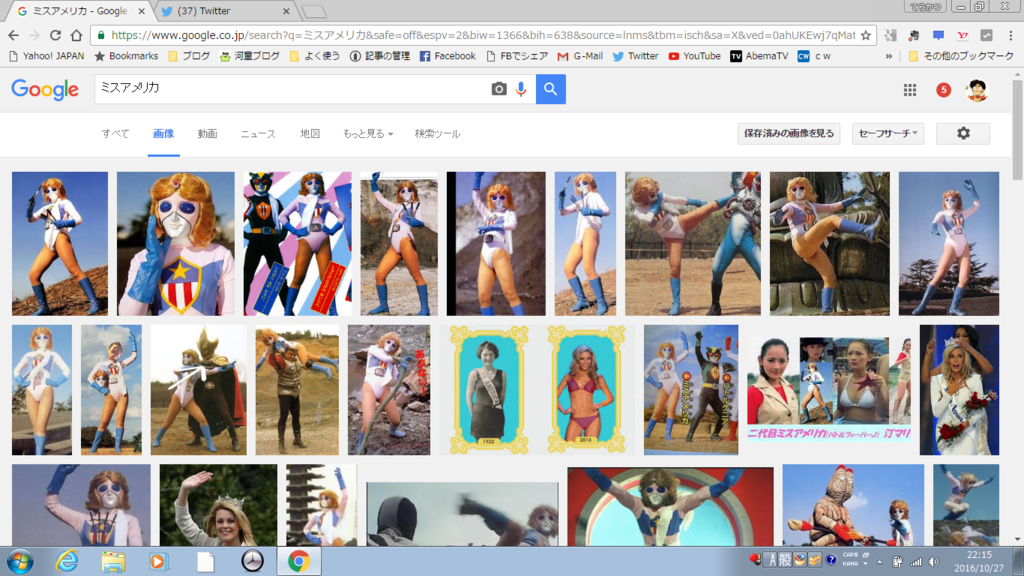Open a new browser tab

coord(314,11)
